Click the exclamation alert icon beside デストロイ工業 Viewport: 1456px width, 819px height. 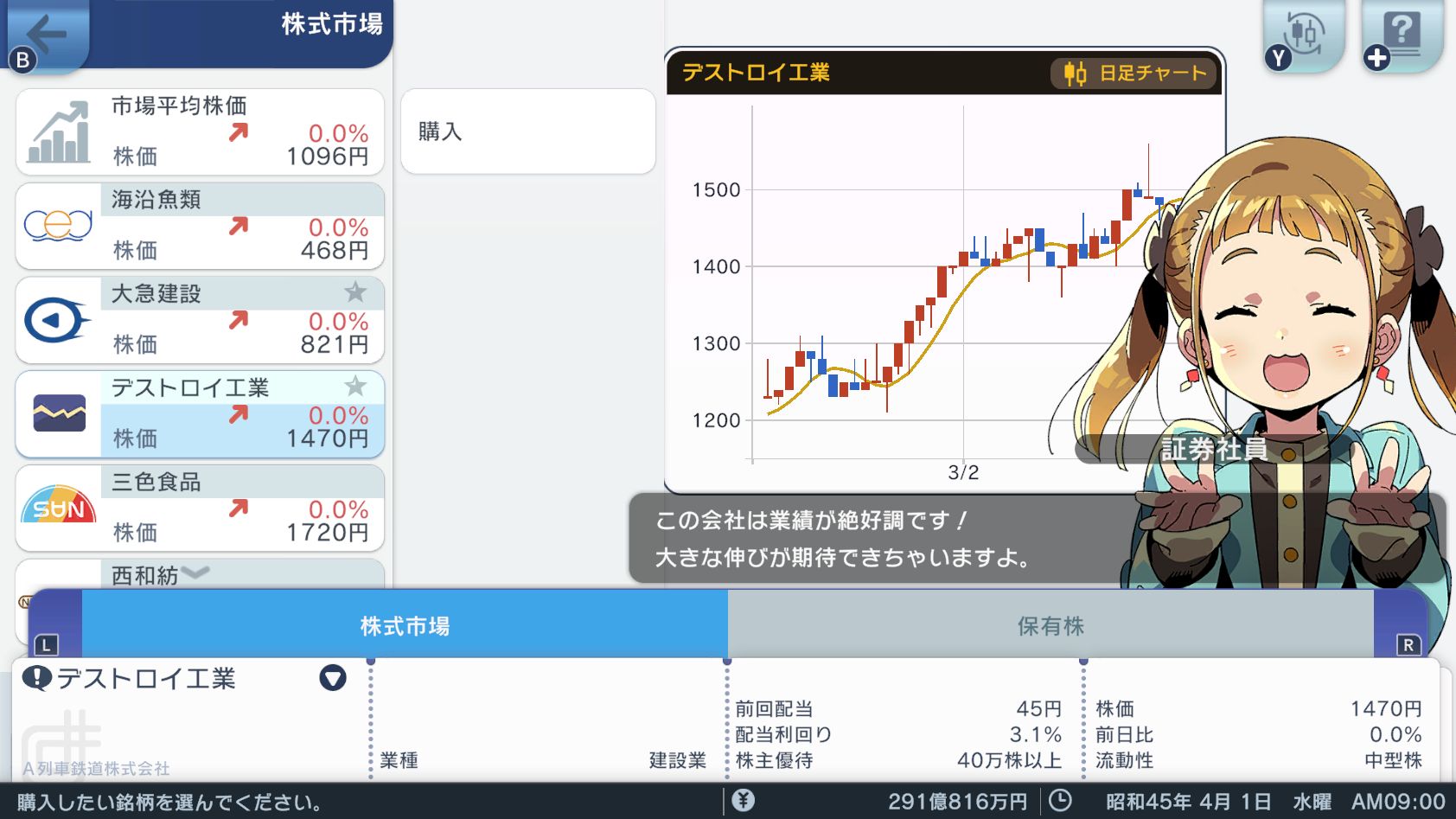(37, 678)
